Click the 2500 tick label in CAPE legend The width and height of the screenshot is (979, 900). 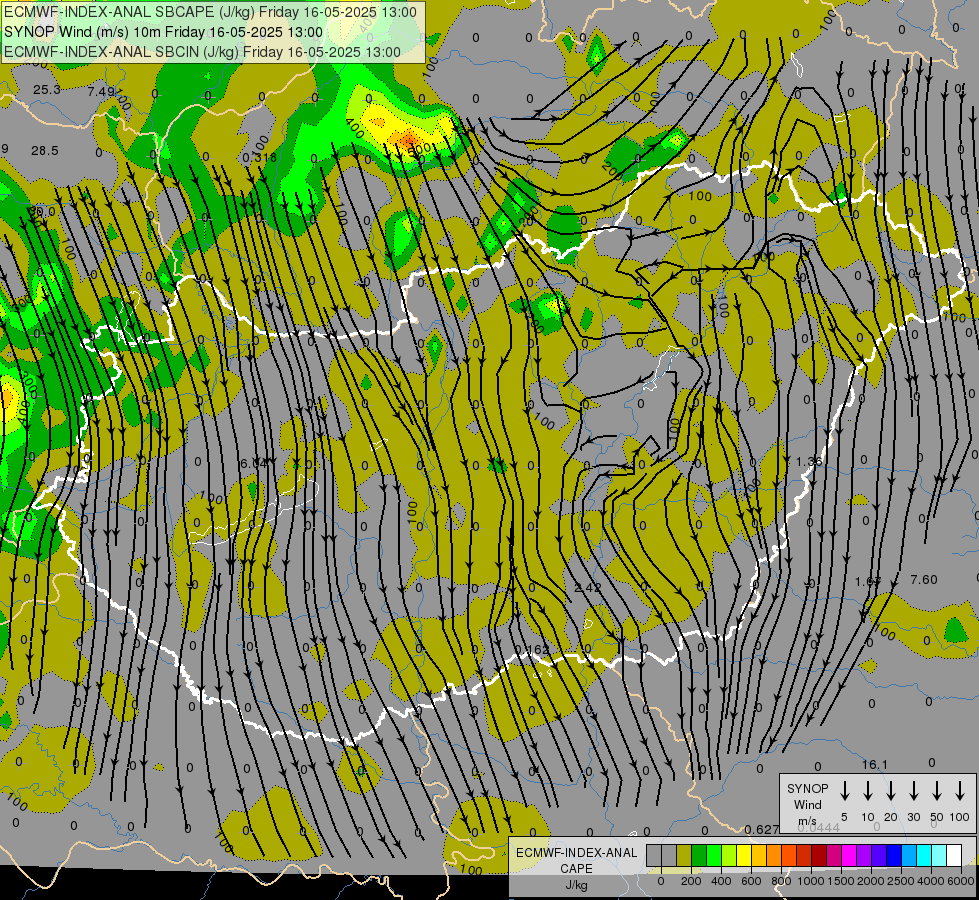(901, 881)
